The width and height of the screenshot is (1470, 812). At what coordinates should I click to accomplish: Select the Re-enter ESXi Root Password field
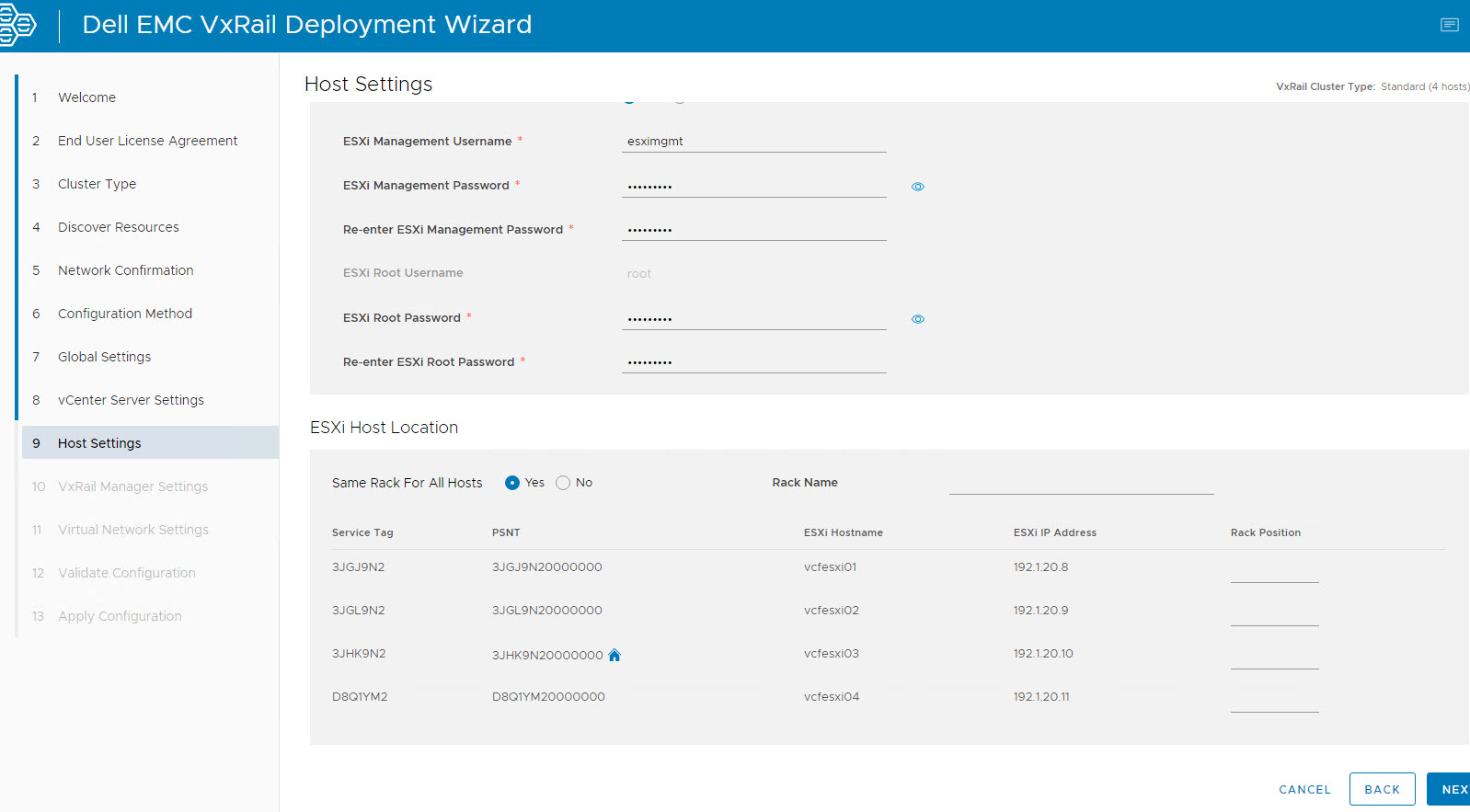(753, 362)
